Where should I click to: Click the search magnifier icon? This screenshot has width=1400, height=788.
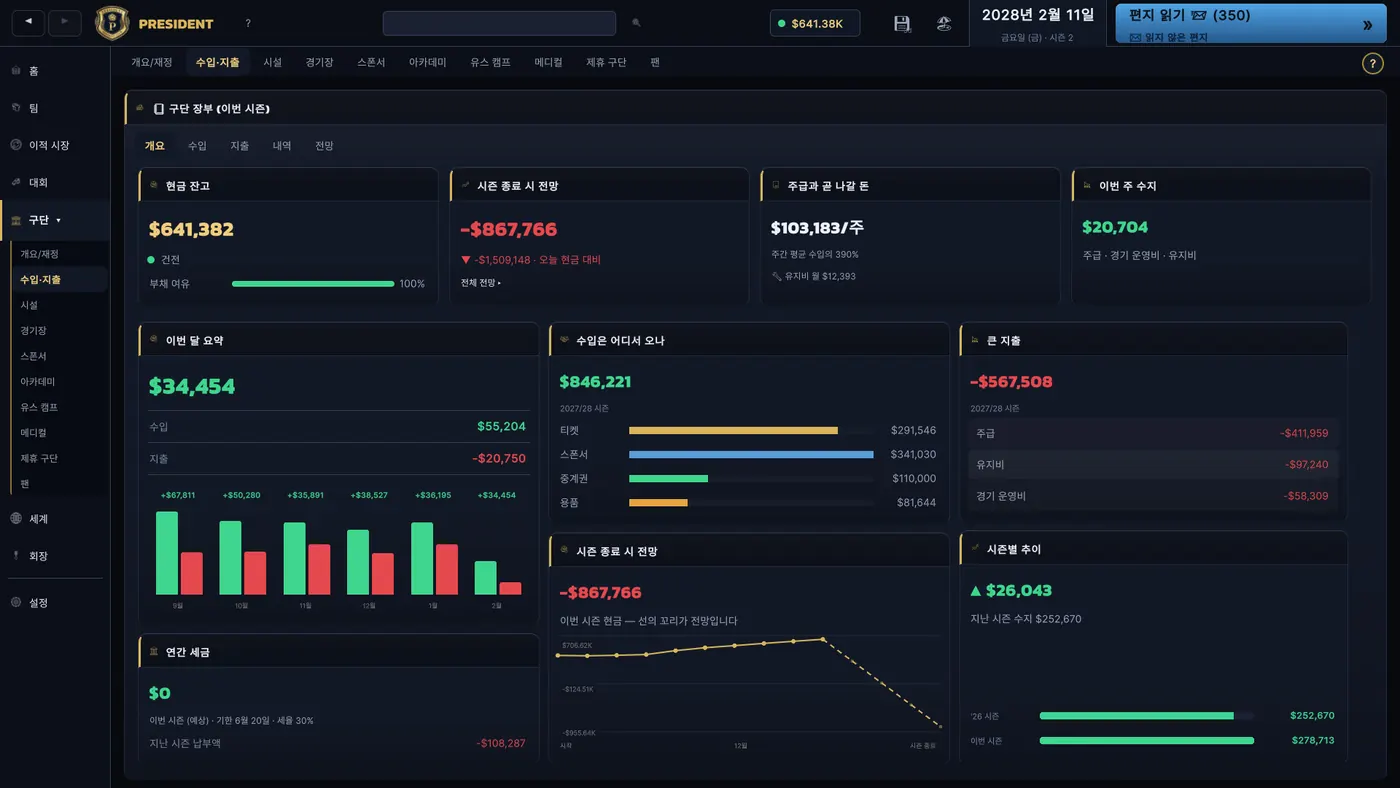coord(636,23)
